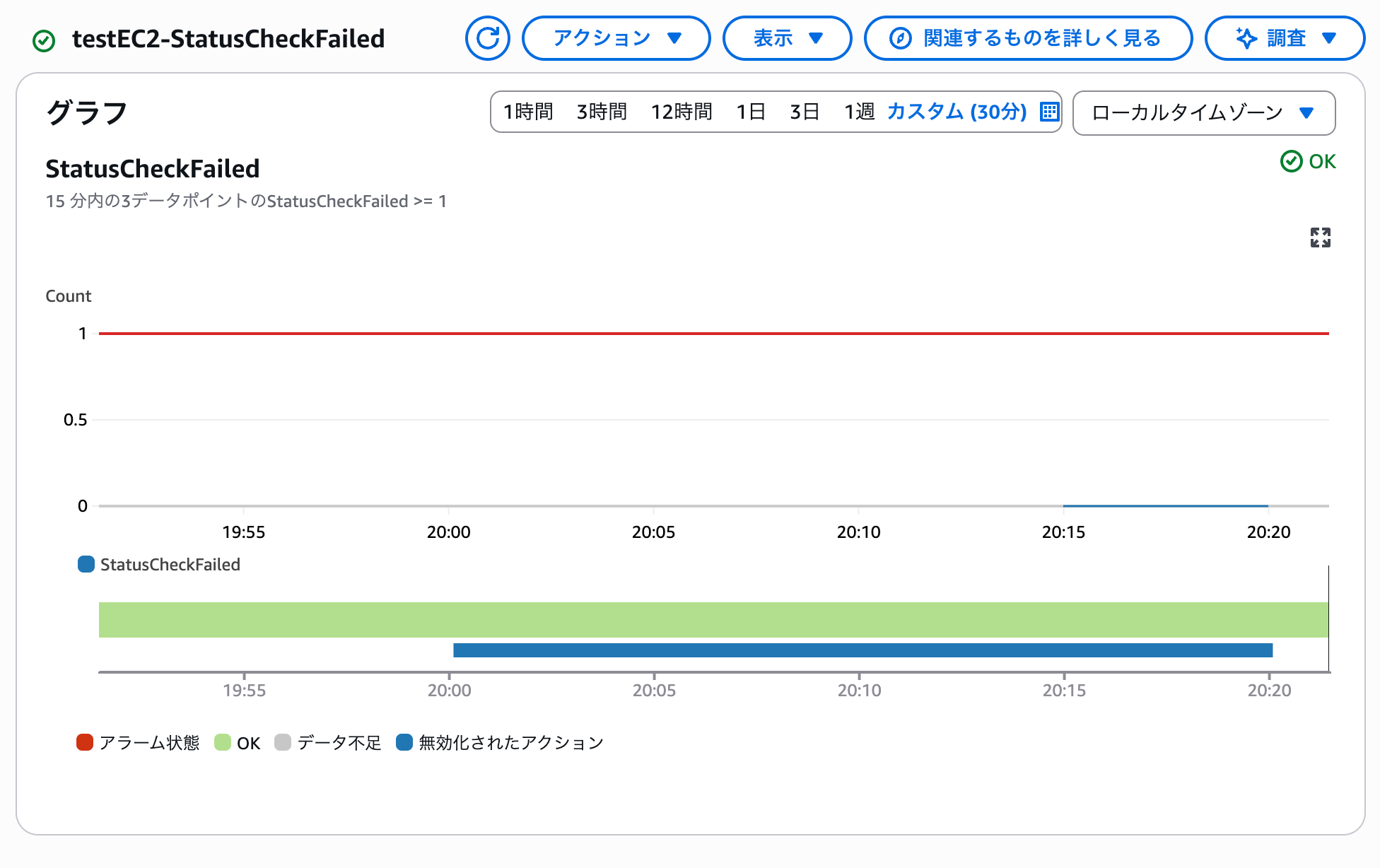Click the red アラーム状態 legend swatch
Screen dimensions: 1380x868
point(85,742)
